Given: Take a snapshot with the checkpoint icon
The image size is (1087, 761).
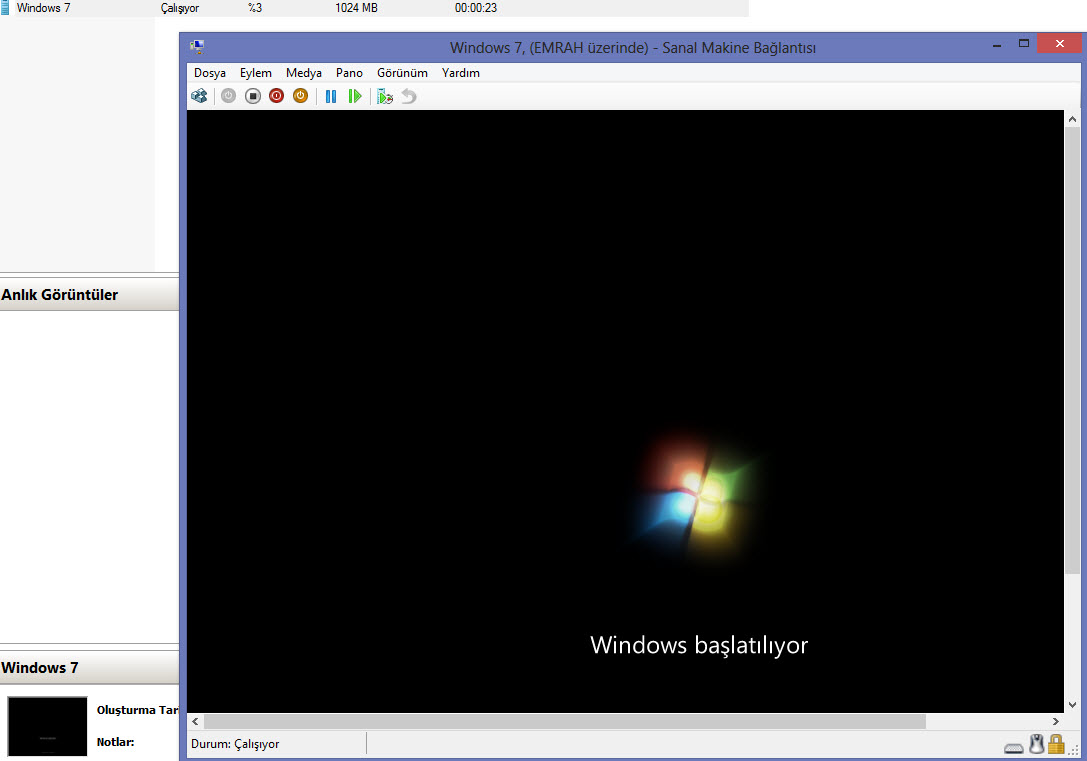Looking at the screenshot, I should tap(385, 96).
